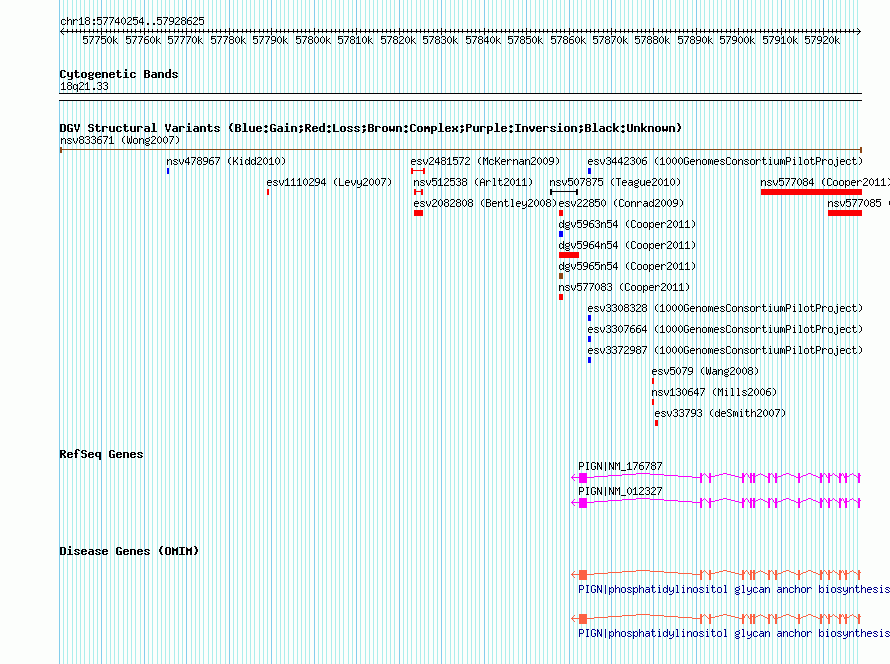
Task: Click the red bar under esv2082808
Action: tap(418, 213)
